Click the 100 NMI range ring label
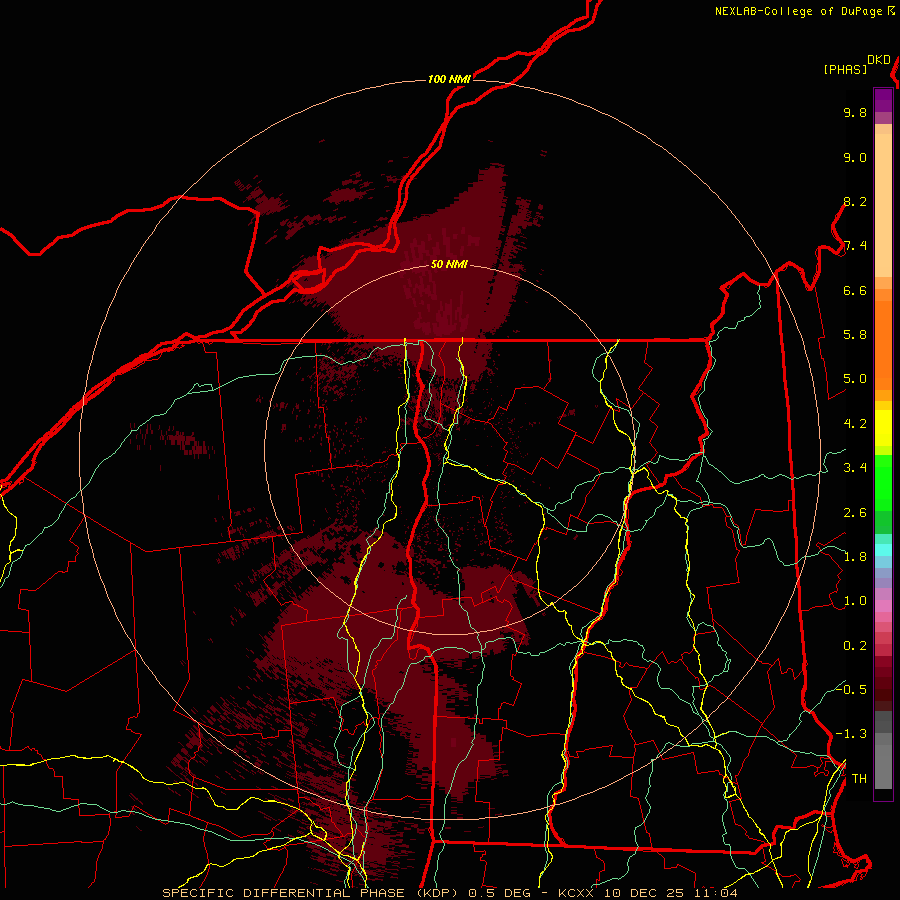900x900 pixels. tap(449, 79)
